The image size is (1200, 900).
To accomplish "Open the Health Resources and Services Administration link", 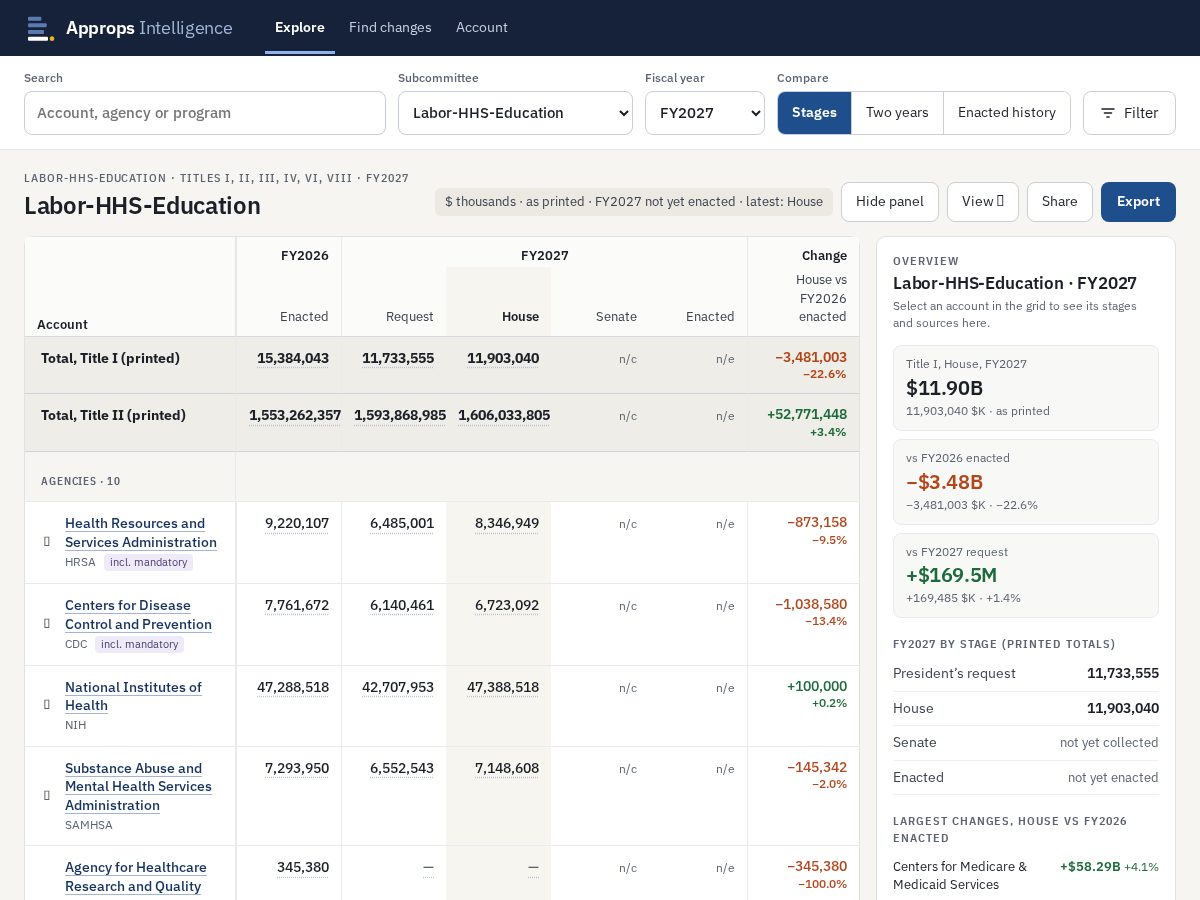I will [141, 533].
